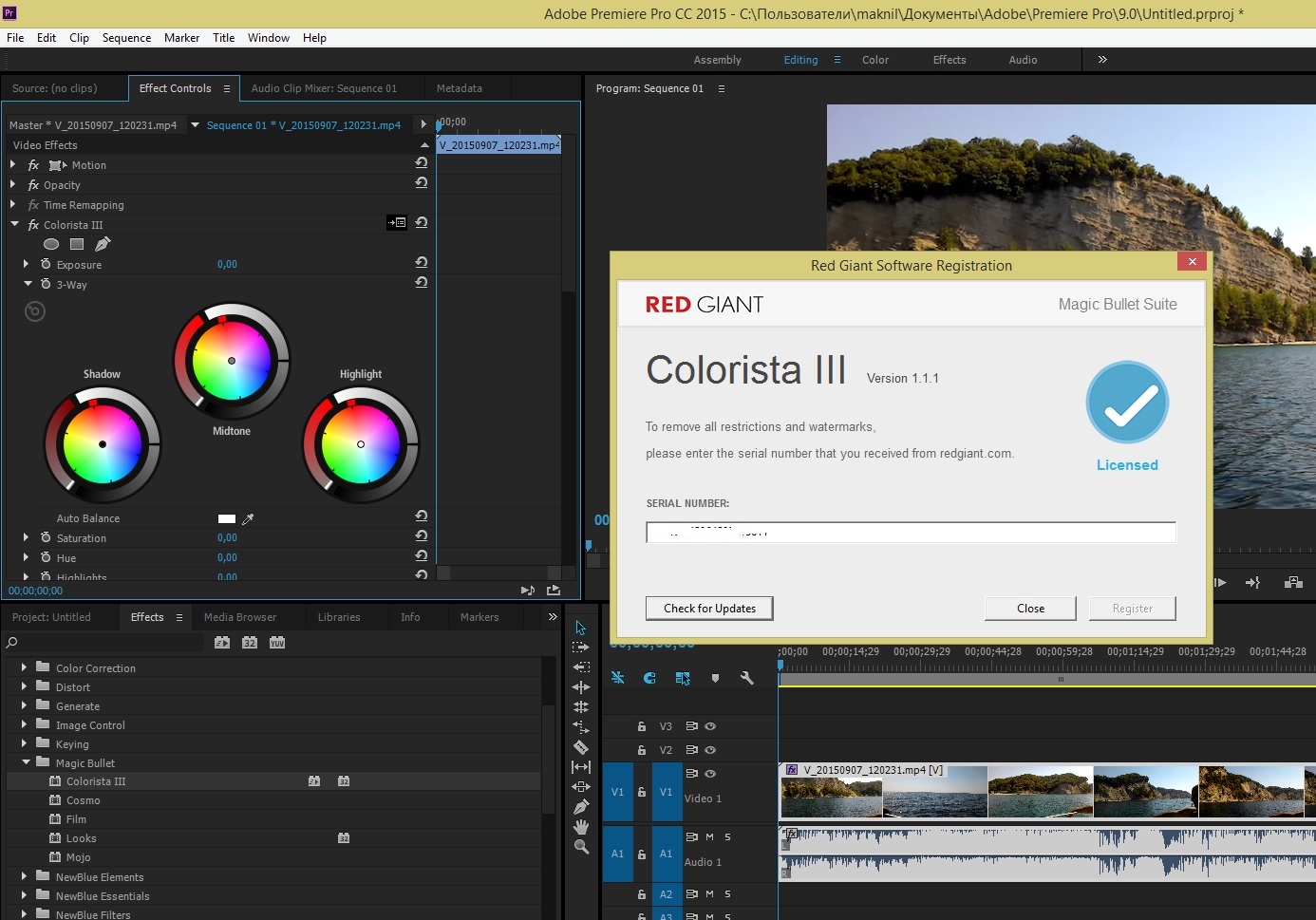The image size is (1316, 920).
Task: Select the Hand tool
Action: [581, 827]
